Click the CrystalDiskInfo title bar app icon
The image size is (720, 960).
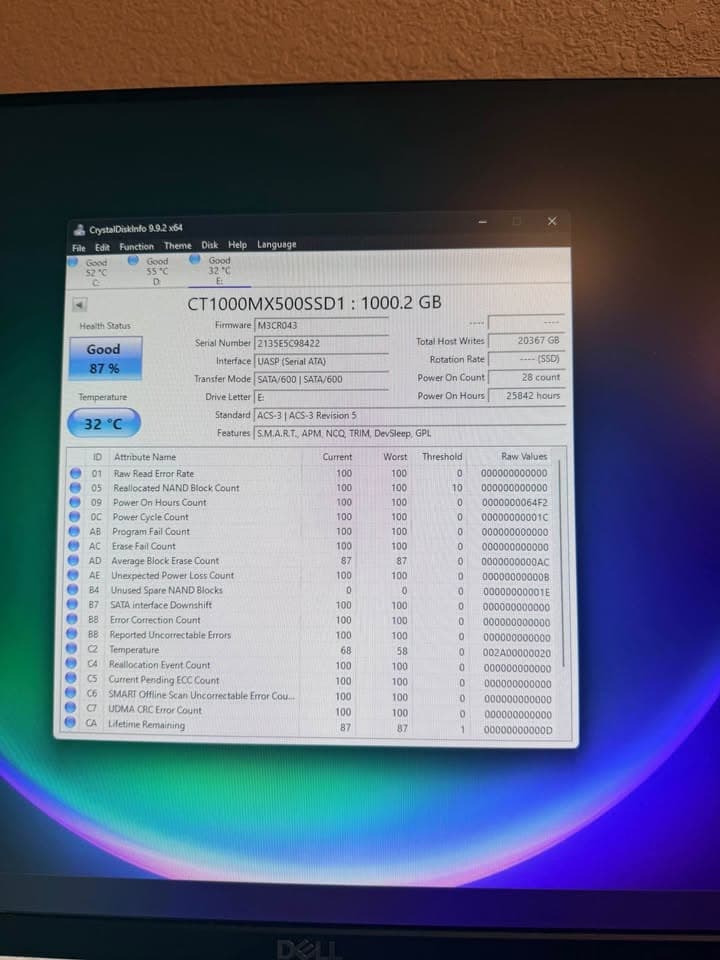click(x=79, y=230)
